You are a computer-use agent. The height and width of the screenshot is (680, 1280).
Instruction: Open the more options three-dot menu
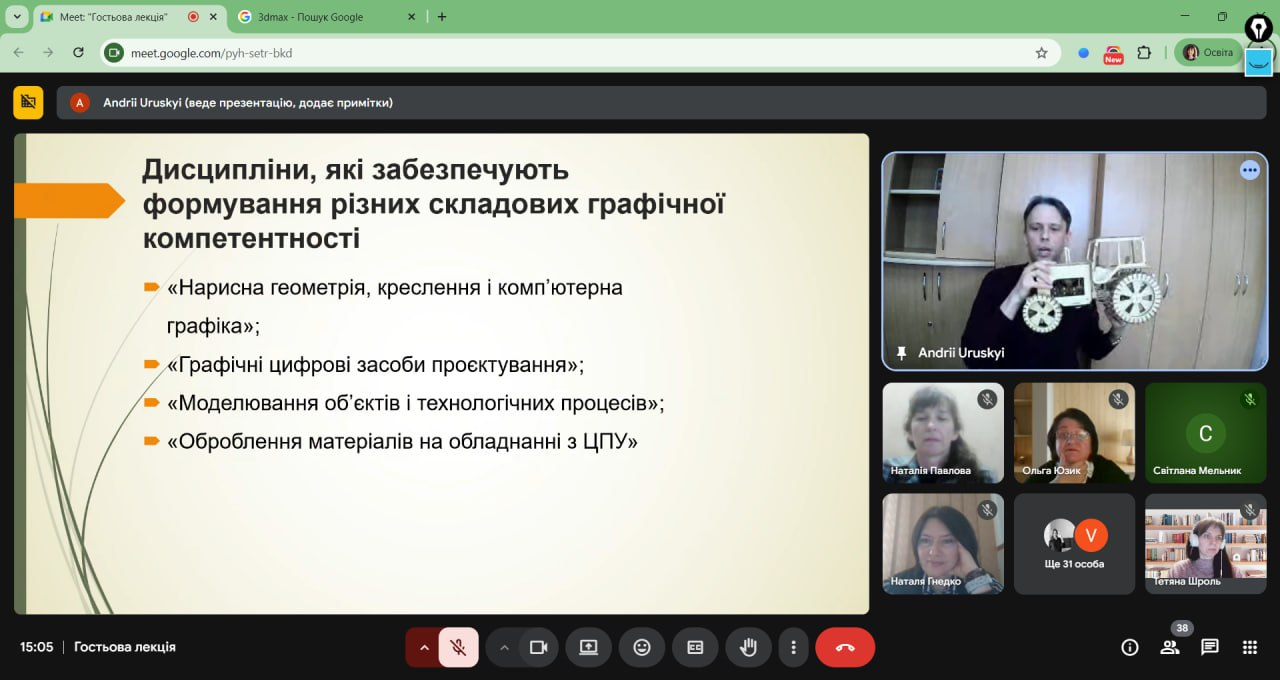(793, 647)
